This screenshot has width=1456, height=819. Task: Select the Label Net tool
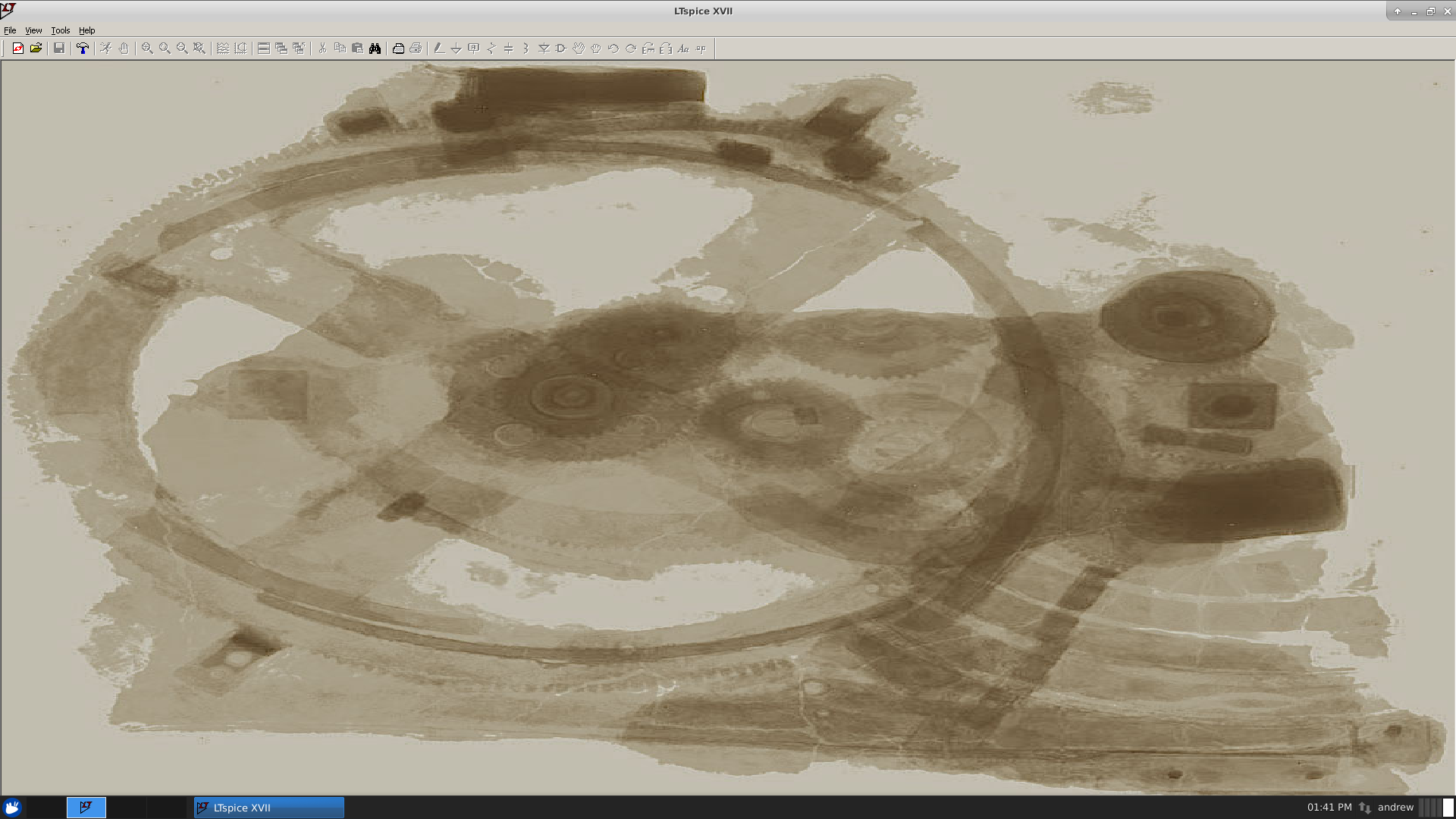[474, 49]
